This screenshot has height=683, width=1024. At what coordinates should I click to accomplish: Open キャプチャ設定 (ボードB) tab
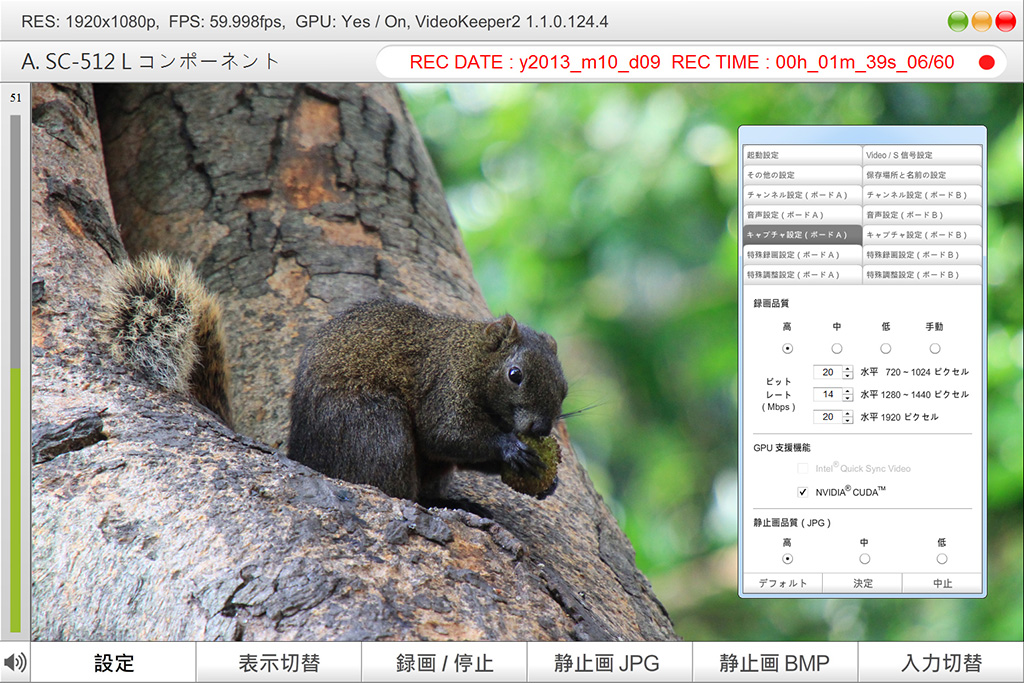[x=922, y=235]
